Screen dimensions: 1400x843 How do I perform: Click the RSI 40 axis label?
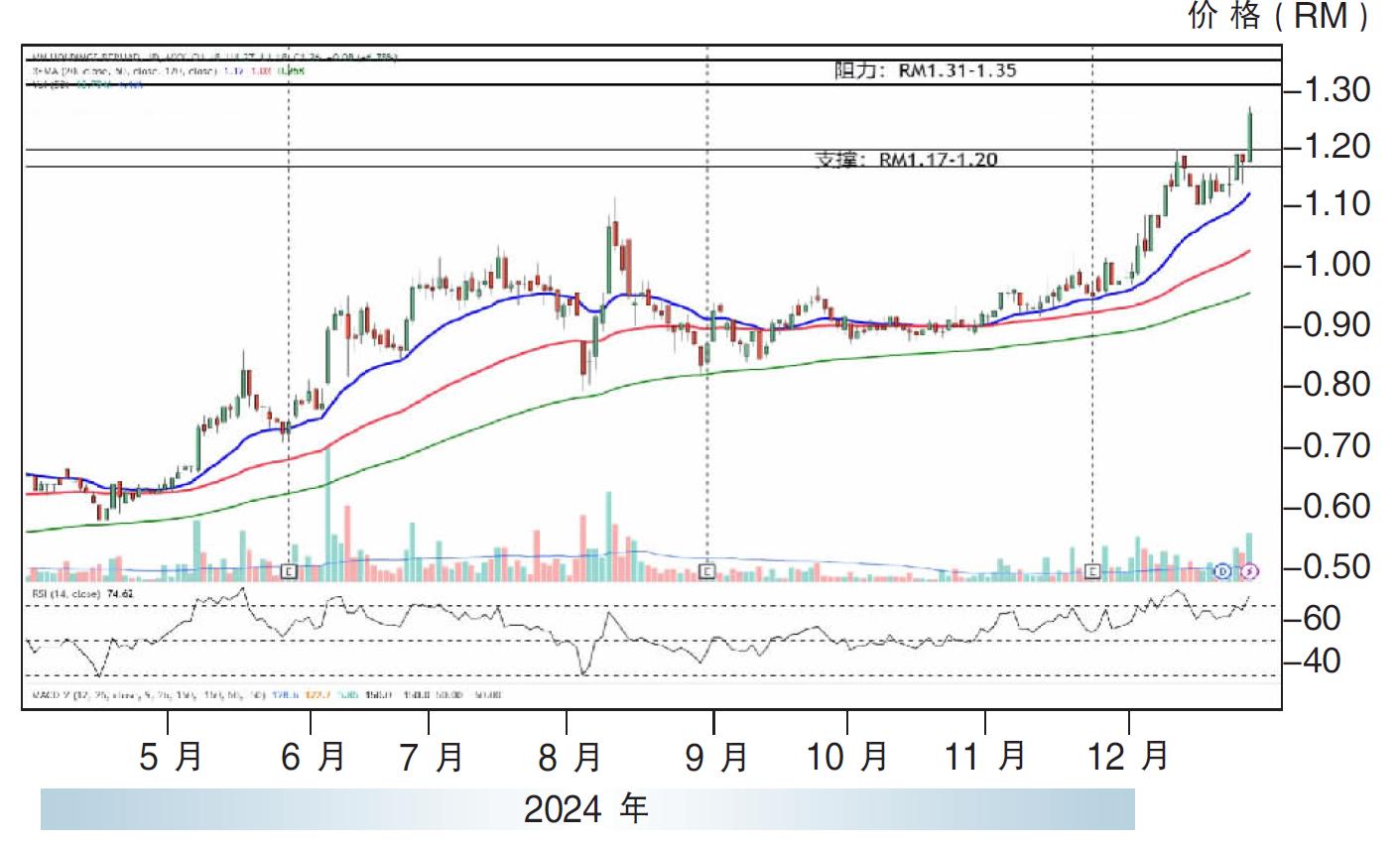point(1320,661)
